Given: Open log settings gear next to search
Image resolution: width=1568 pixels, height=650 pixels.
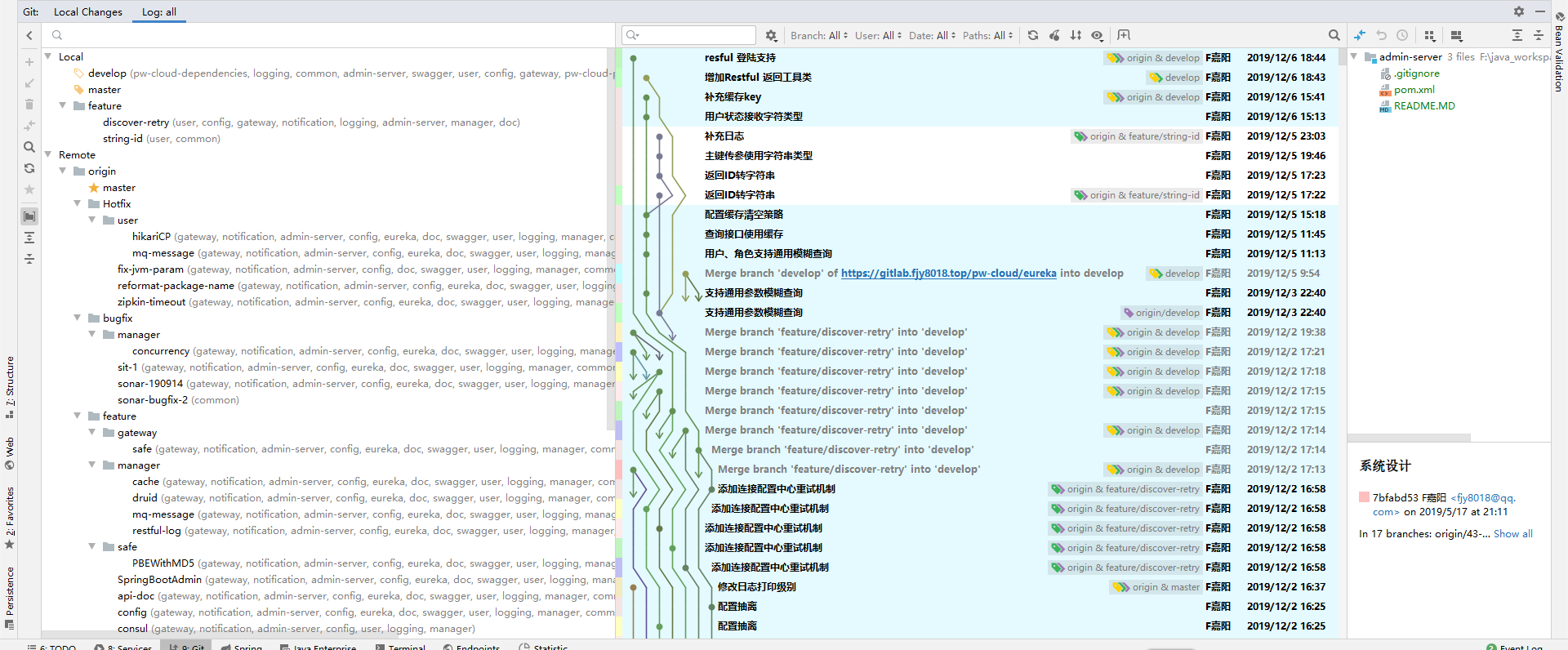Looking at the screenshot, I should point(771,35).
